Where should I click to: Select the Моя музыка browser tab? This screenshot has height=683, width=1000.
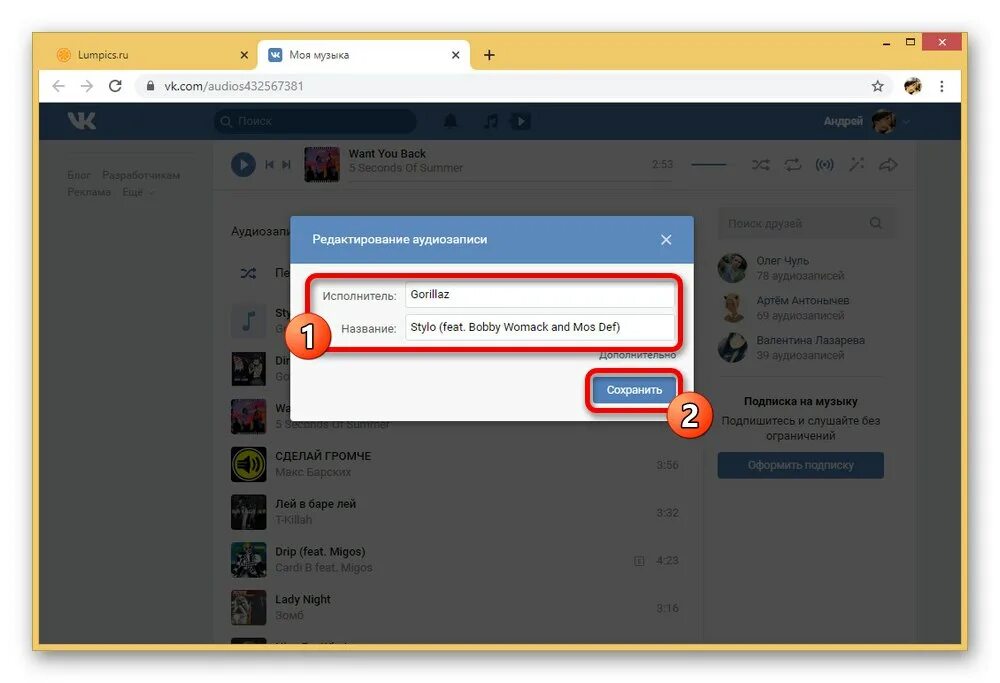coord(364,55)
